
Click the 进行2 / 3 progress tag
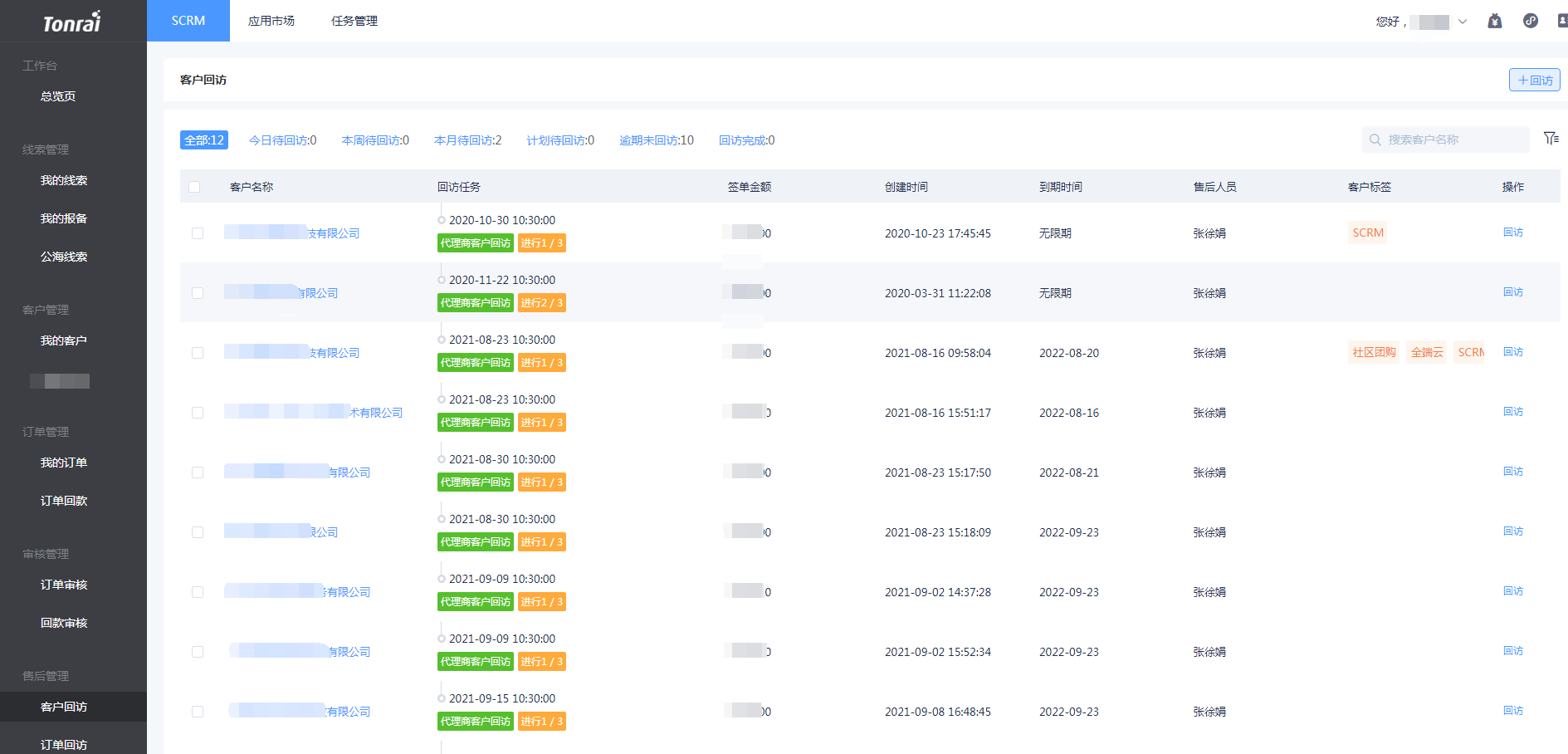(x=542, y=303)
